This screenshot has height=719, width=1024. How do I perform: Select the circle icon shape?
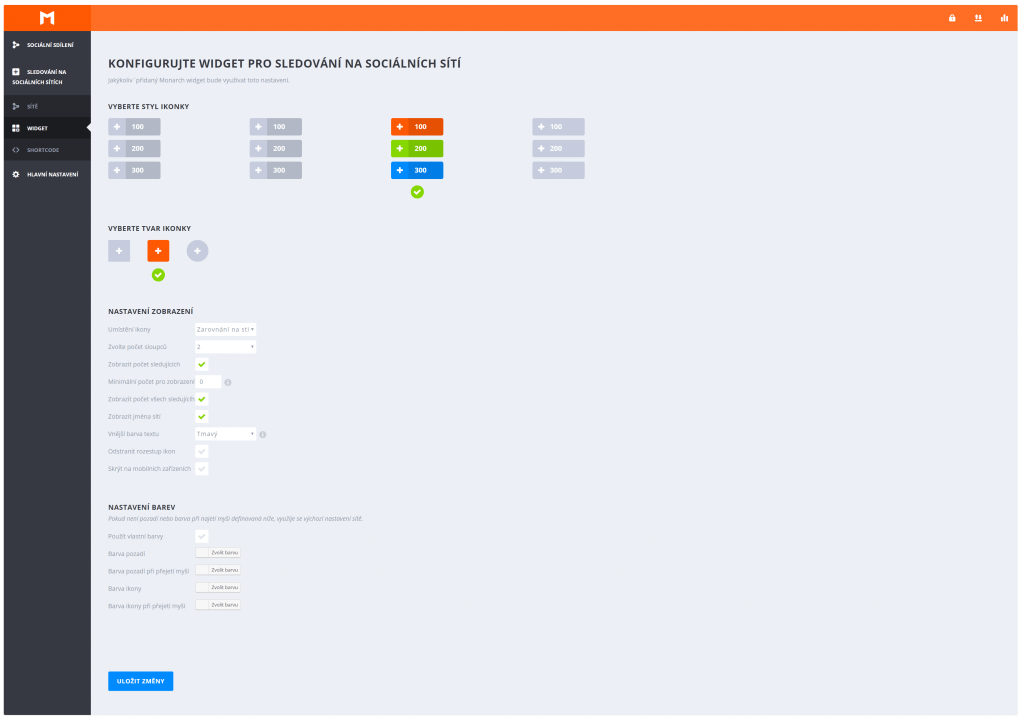[x=197, y=251]
